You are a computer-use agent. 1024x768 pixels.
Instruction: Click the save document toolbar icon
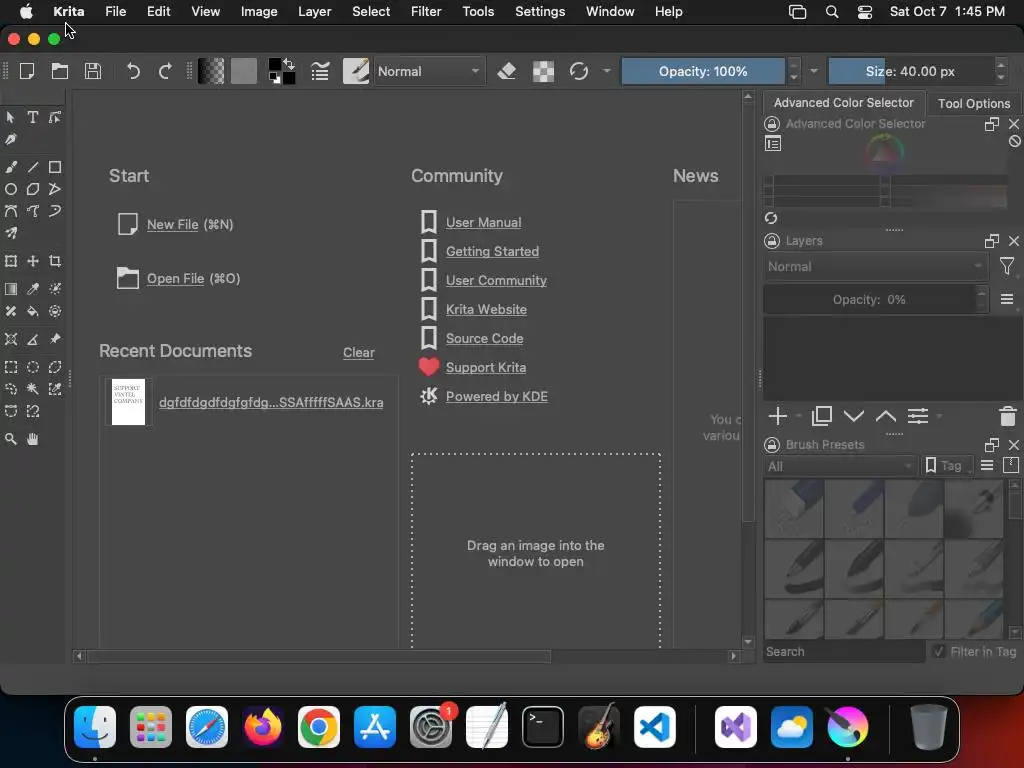click(93, 71)
